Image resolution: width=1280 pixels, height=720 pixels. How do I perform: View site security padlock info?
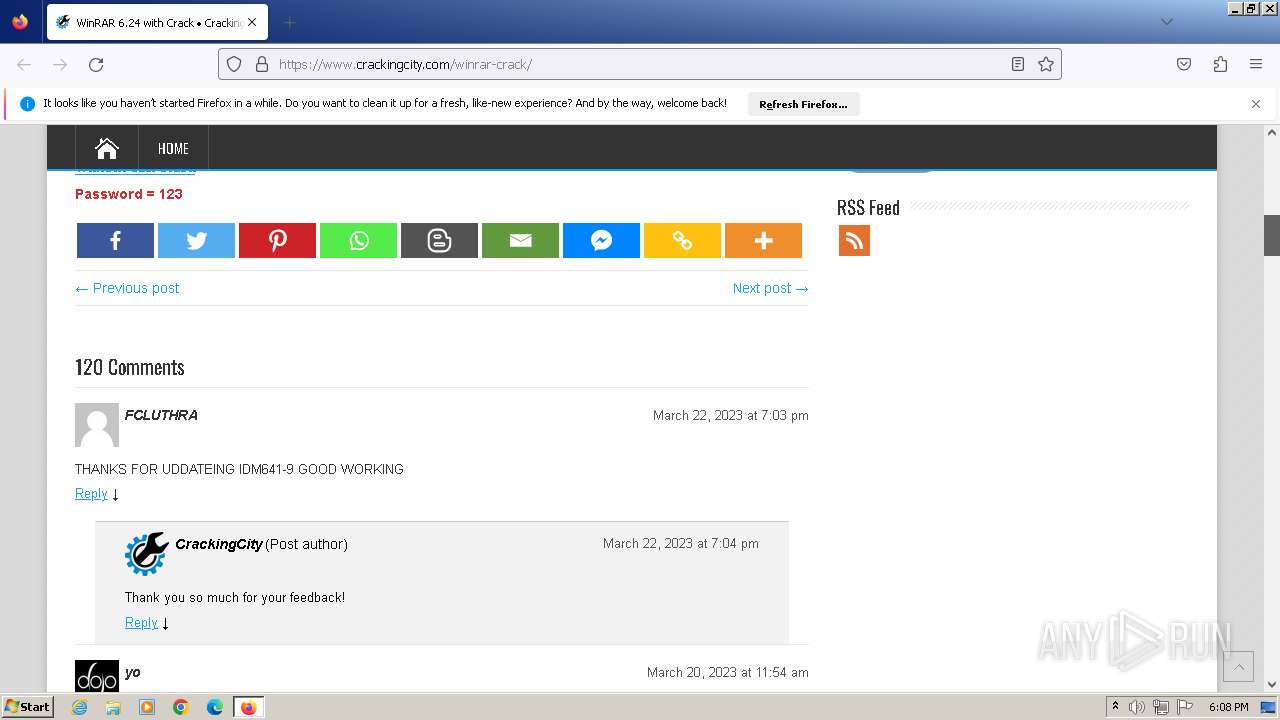click(x=262, y=64)
